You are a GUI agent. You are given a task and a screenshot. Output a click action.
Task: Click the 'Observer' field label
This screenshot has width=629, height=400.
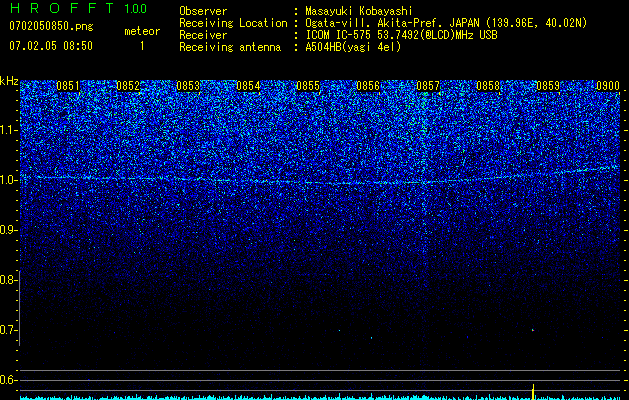click(x=203, y=11)
